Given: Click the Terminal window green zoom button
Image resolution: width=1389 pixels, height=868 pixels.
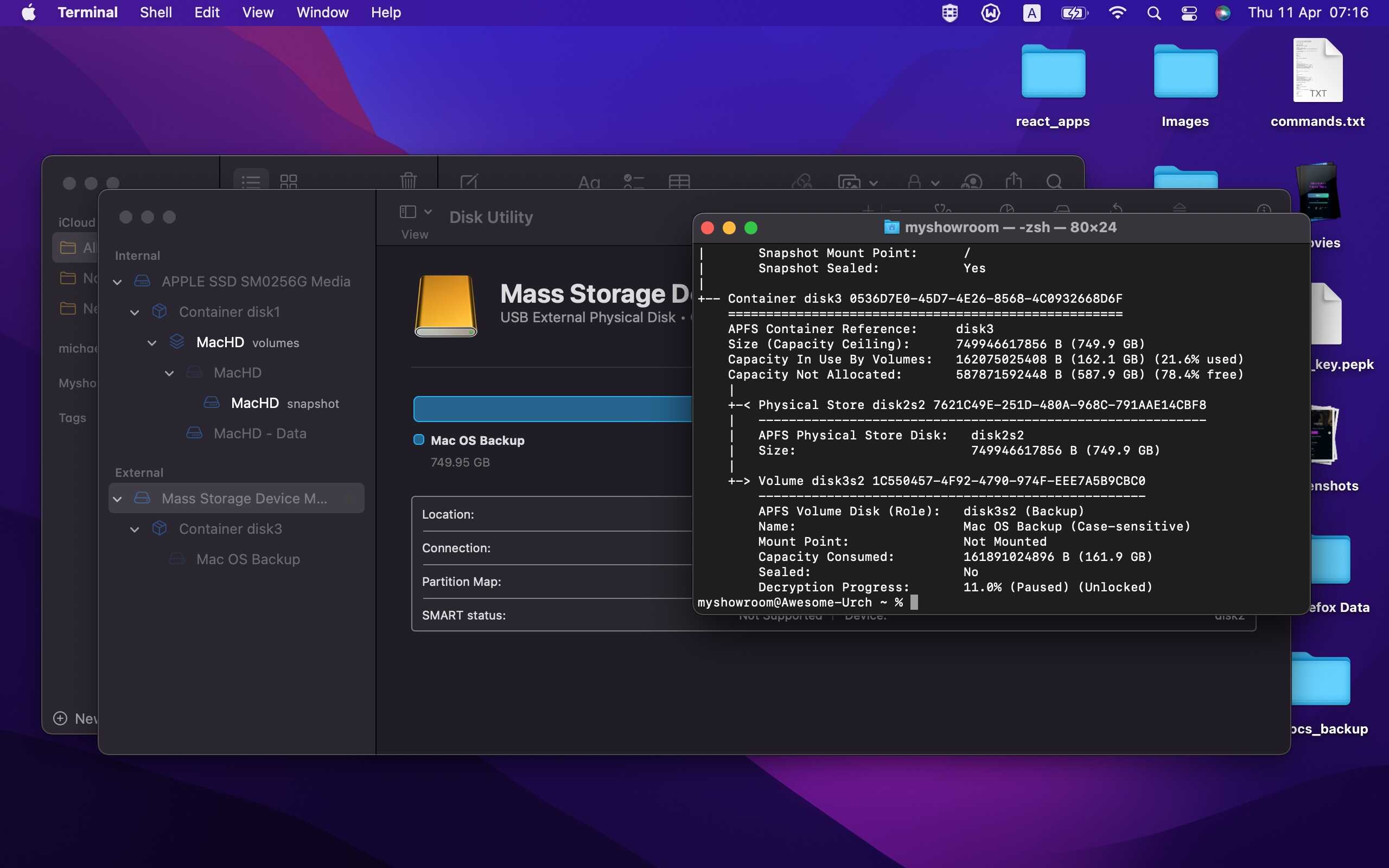Looking at the screenshot, I should point(751,228).
